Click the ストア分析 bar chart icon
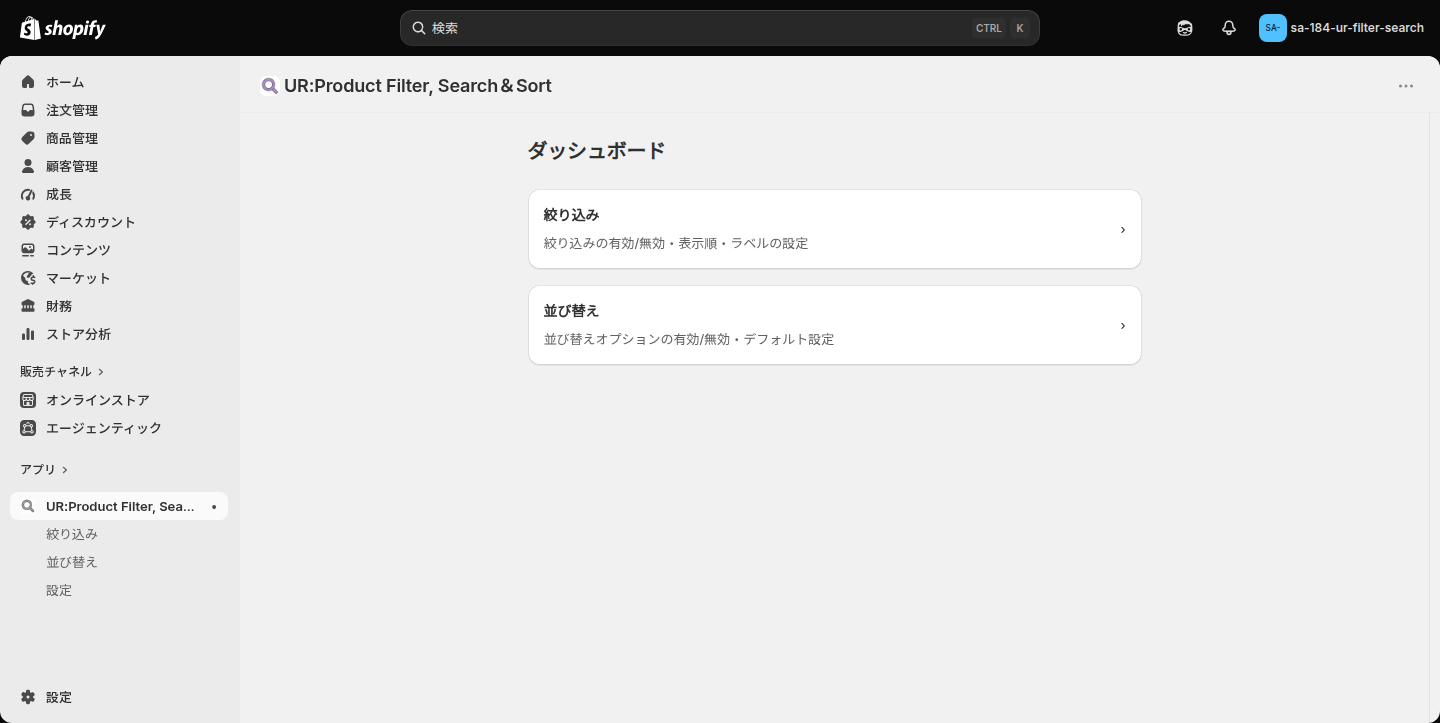1440x723 pixels. coord(28,334)
